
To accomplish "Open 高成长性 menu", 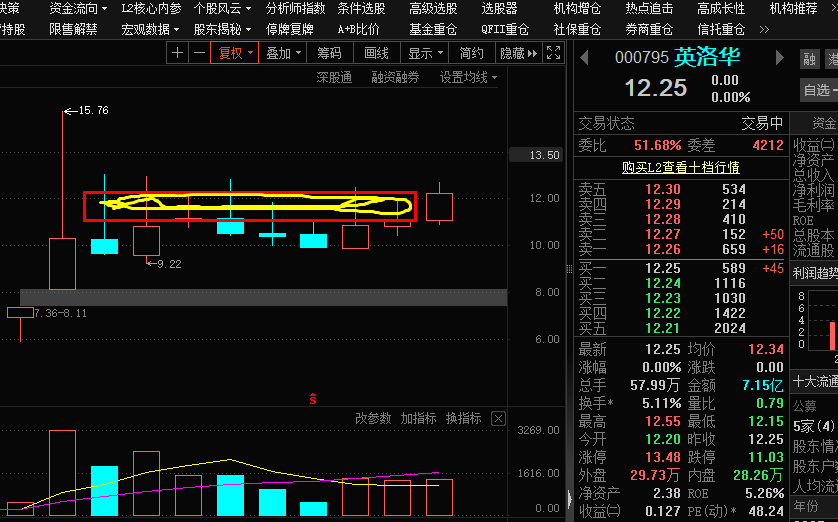I will (721, 9).
